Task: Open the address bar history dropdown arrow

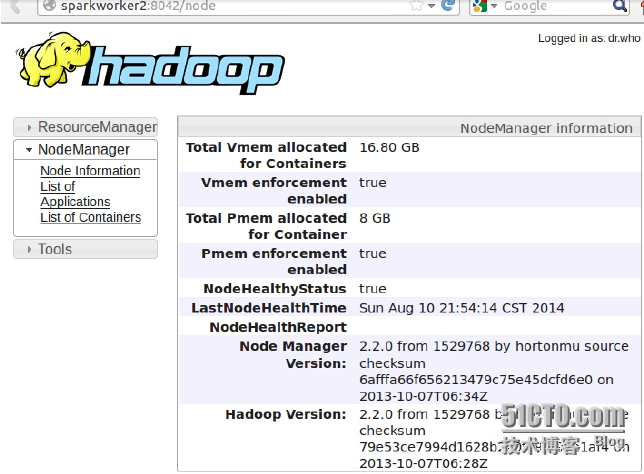Action: [431, 6]
